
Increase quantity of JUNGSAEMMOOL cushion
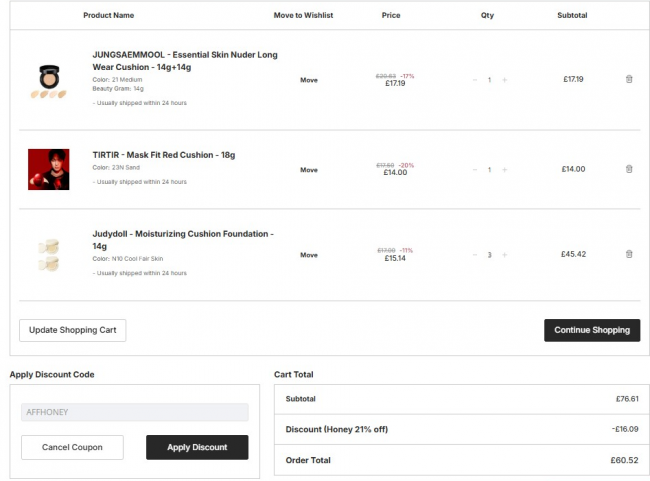pos(504,79)
